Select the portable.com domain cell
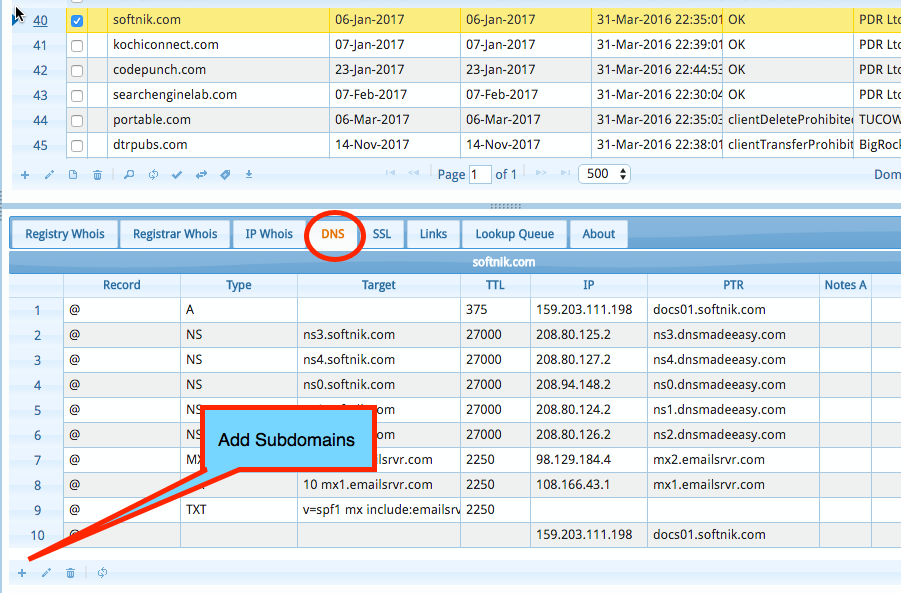The height and width of the screenshot is (593, 901). click(218, 120)
